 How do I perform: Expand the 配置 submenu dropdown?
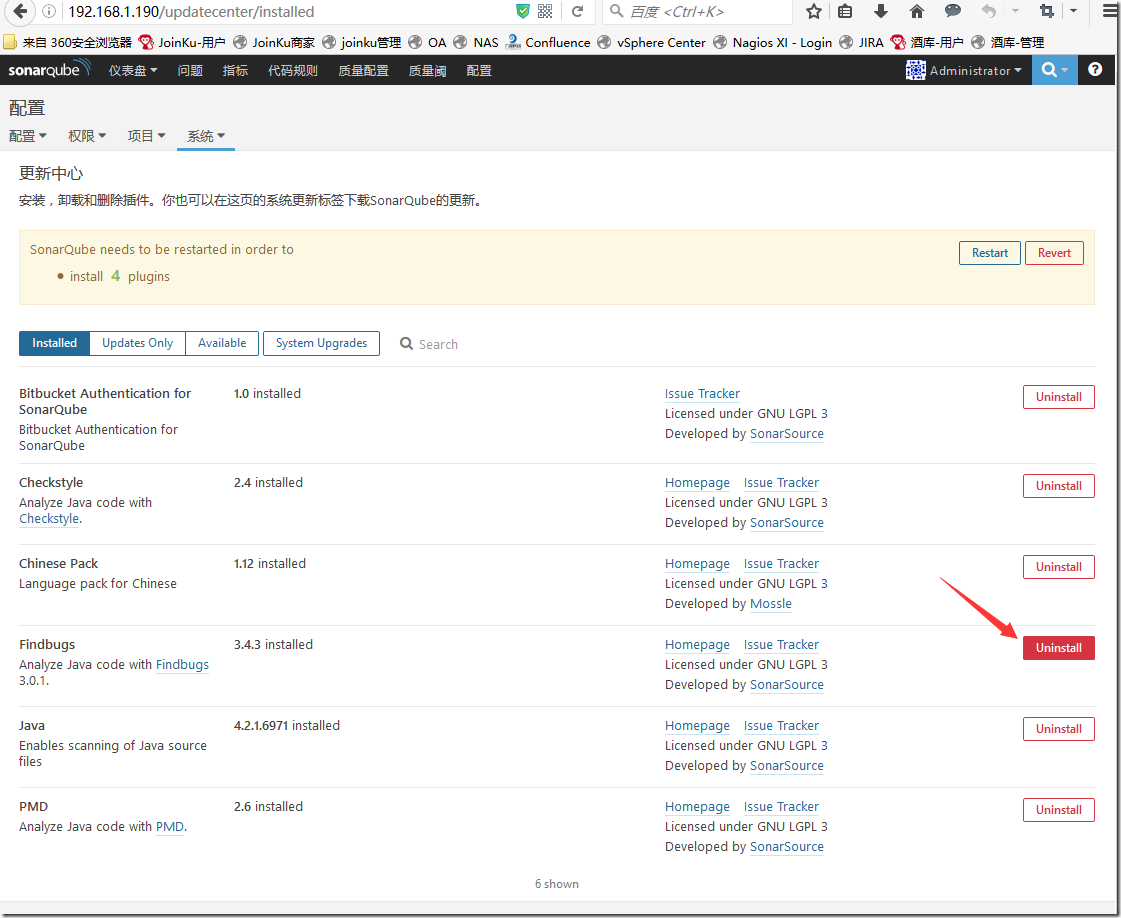(28, 136)
